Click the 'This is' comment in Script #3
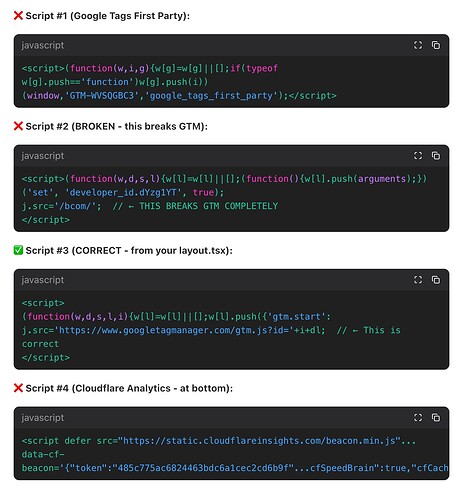 (382, 330)
